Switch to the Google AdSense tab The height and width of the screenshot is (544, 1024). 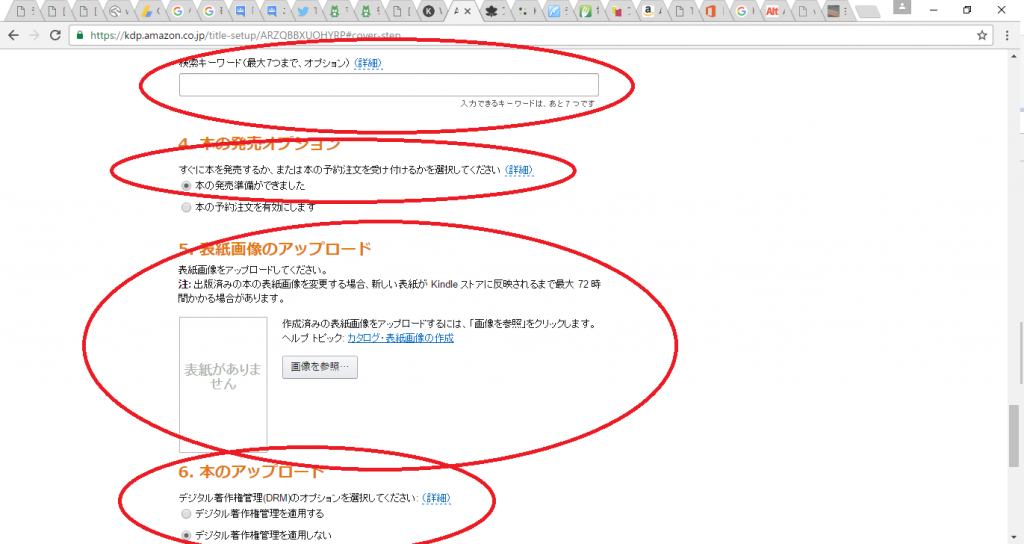(x=147, y=11)
